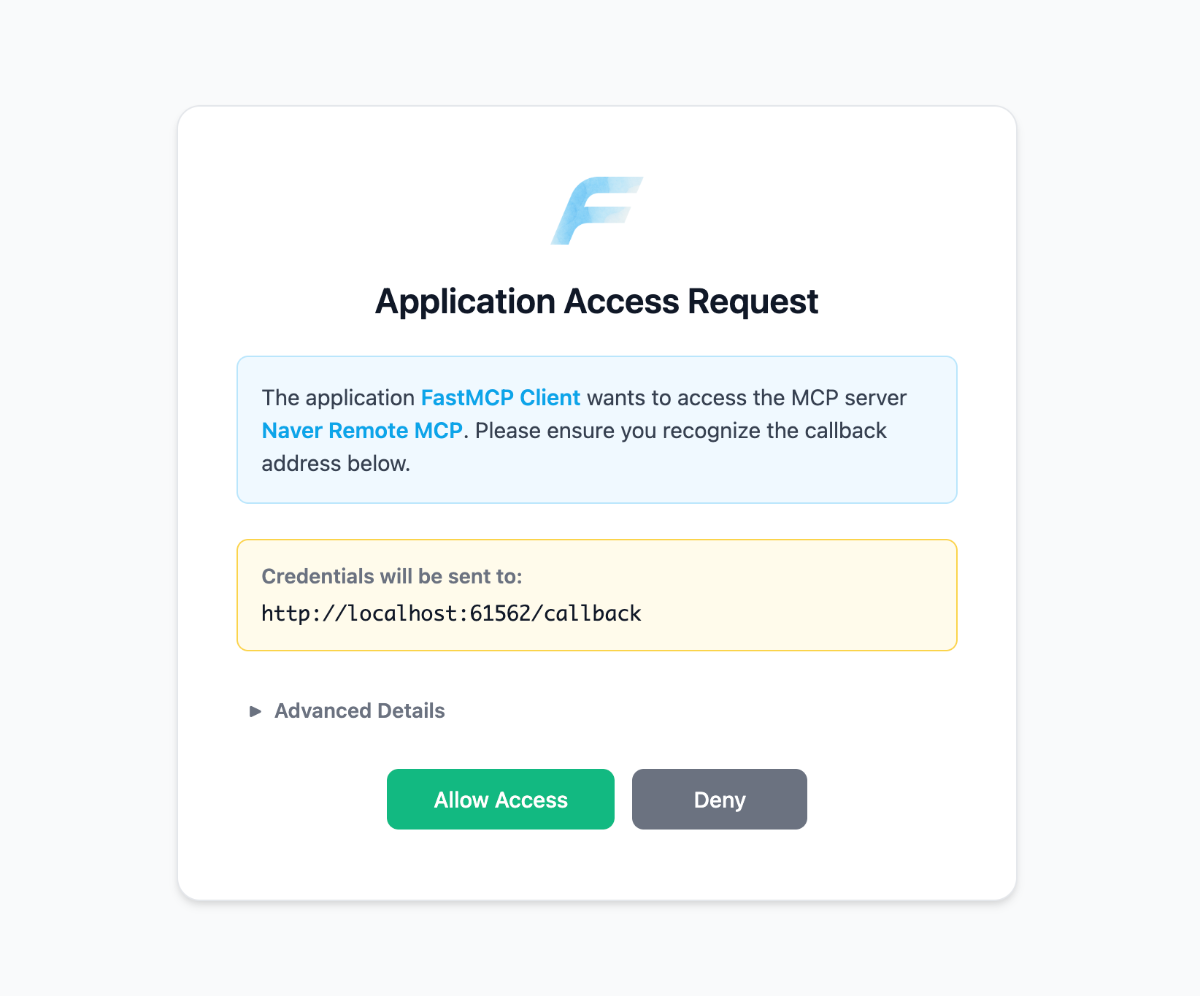Open the FastMCP Client link

coord(500,397)
